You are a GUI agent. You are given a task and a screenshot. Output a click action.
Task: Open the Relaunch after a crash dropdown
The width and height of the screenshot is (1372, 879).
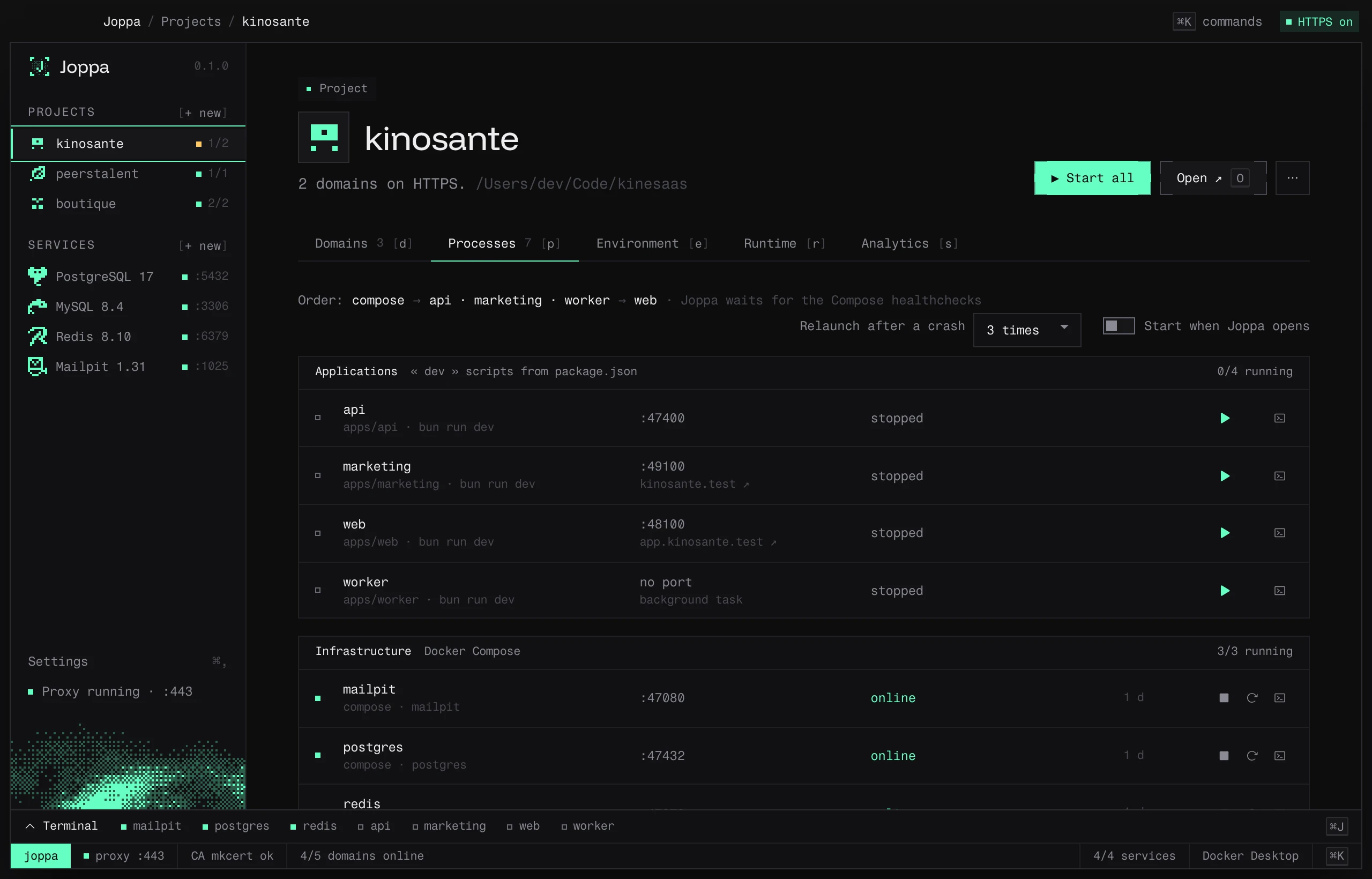coord(1027,330)
